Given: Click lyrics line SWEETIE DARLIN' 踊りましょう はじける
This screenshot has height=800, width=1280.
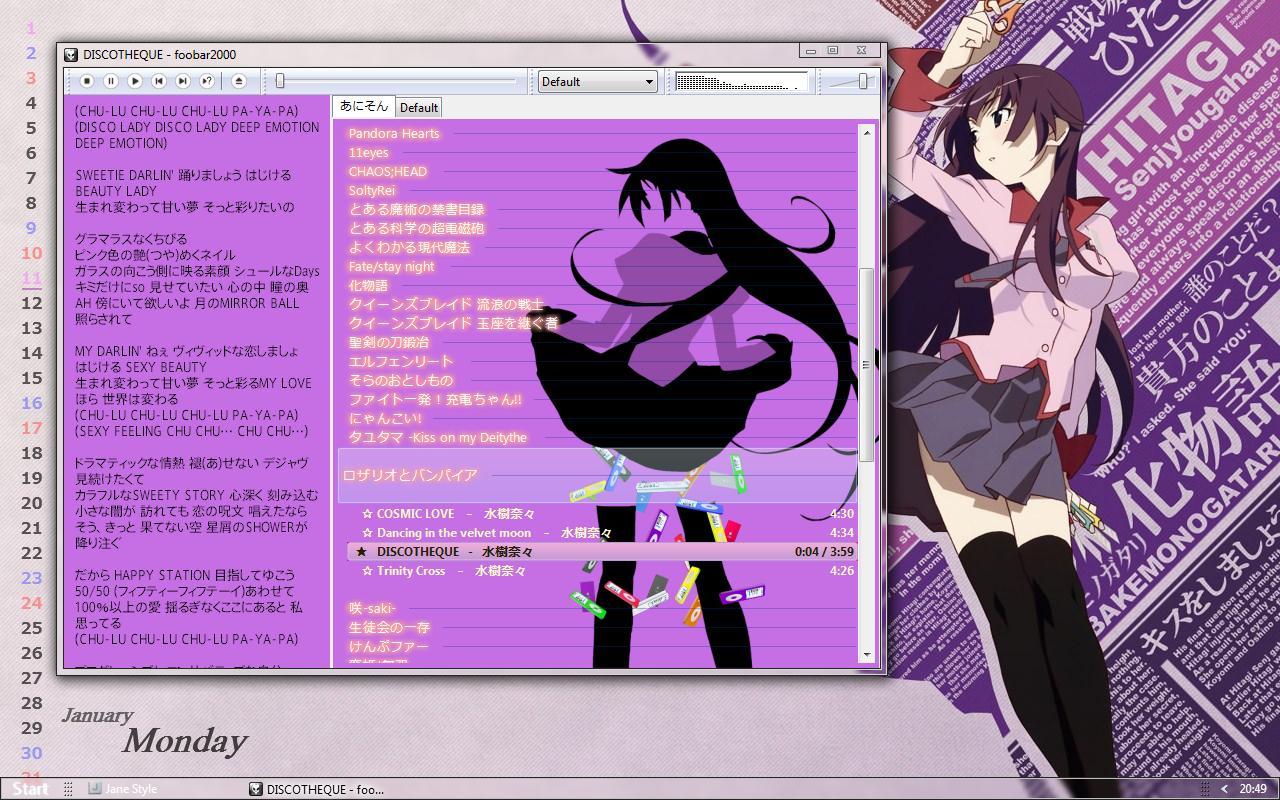Looking at the screenshot, I should [183, 175].
